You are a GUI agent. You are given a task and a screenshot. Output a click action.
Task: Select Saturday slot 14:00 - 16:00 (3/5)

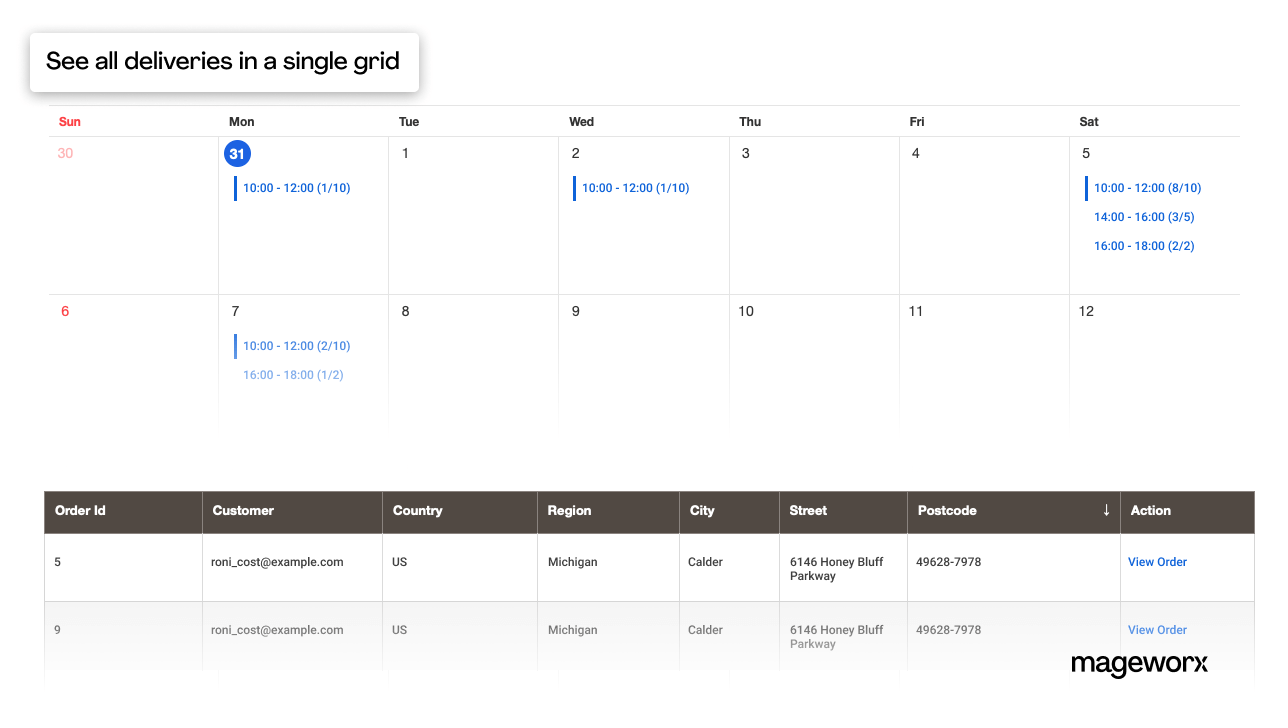click(1144, 217)
